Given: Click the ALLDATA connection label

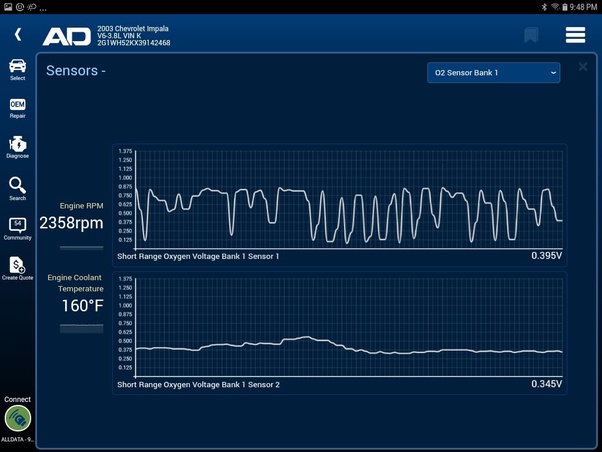Looking at the screenshot, I should coord(18,439).
